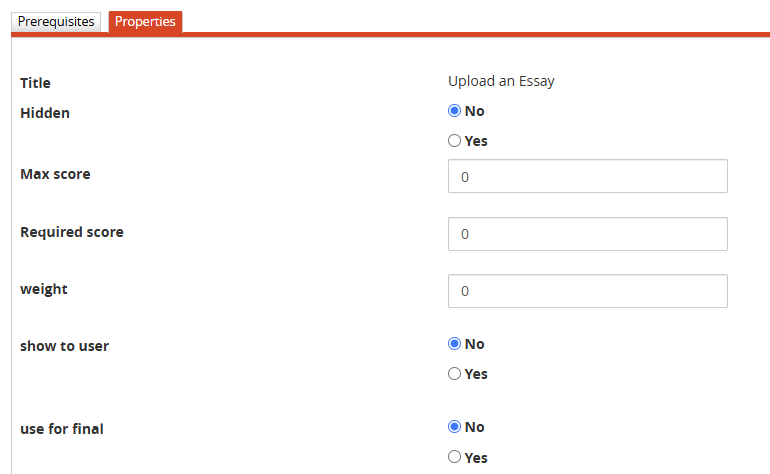Set Hidden to No
This screenshot has height=474, width=770.
pyautogui.click(x=454, y=111)
